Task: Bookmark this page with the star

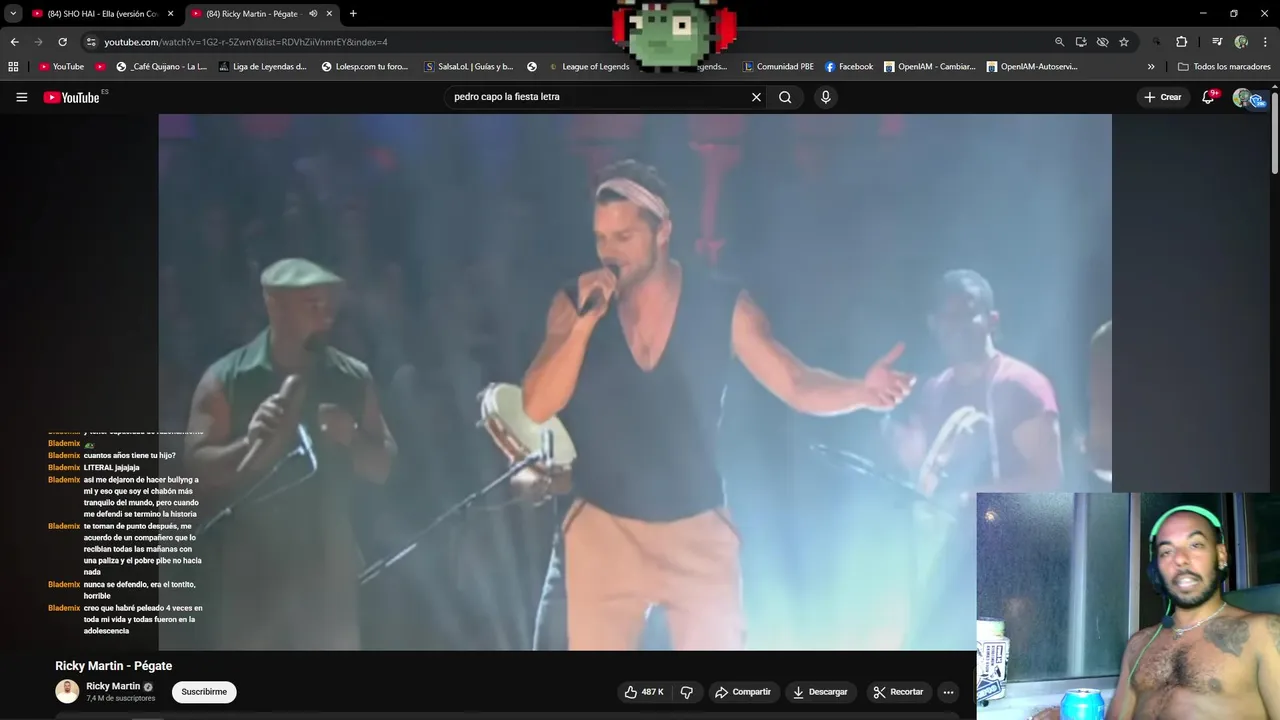Action: coord(1124,42)
